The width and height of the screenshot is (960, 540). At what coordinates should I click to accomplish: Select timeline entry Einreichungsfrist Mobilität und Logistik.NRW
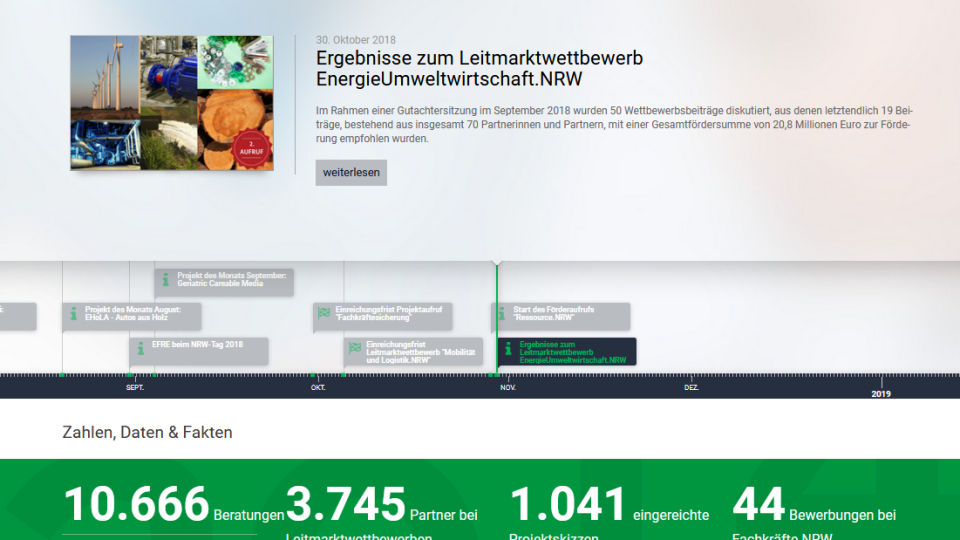pyautogui.click(x=413, y=351)
